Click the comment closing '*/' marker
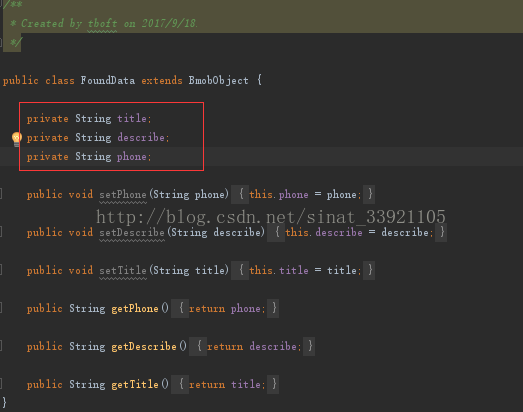The width and height of the screenshot is (523, 412). tap(16, 43)
